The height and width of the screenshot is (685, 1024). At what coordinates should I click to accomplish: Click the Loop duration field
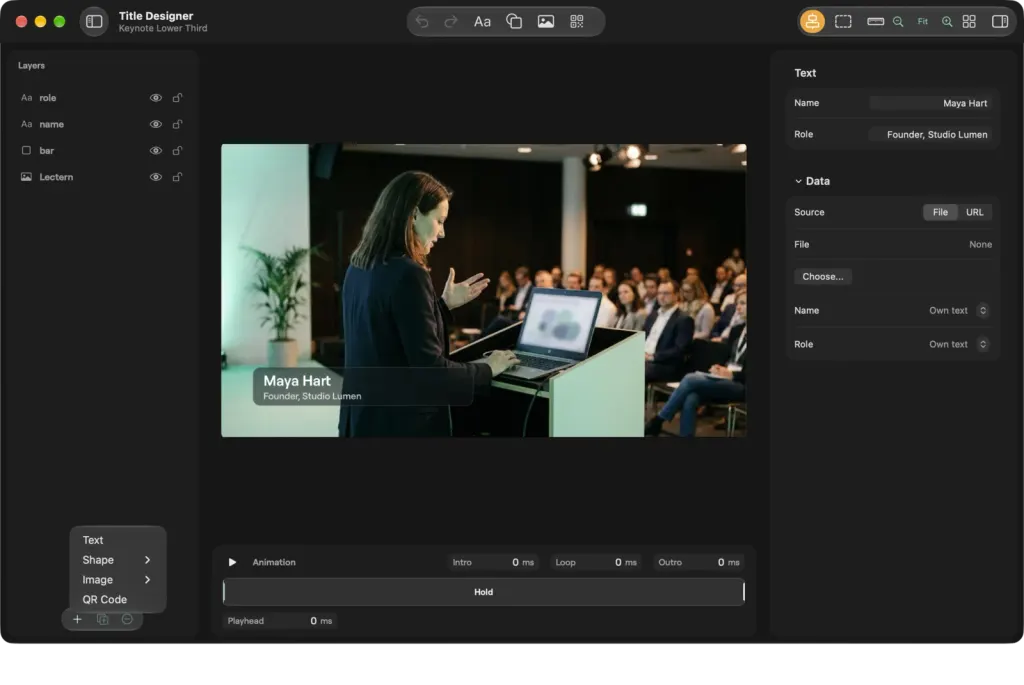point(596,562)
